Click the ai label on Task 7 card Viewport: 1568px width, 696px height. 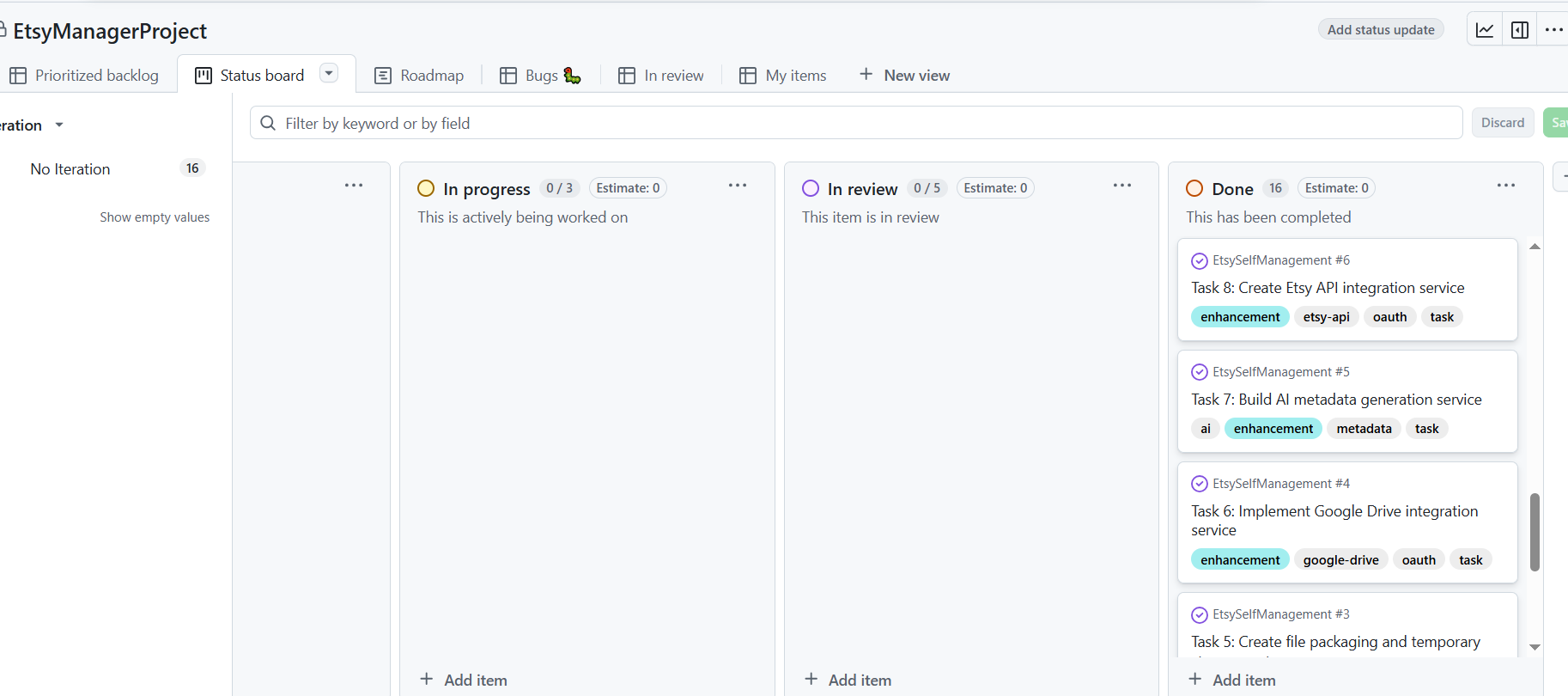click(1206, 429)
